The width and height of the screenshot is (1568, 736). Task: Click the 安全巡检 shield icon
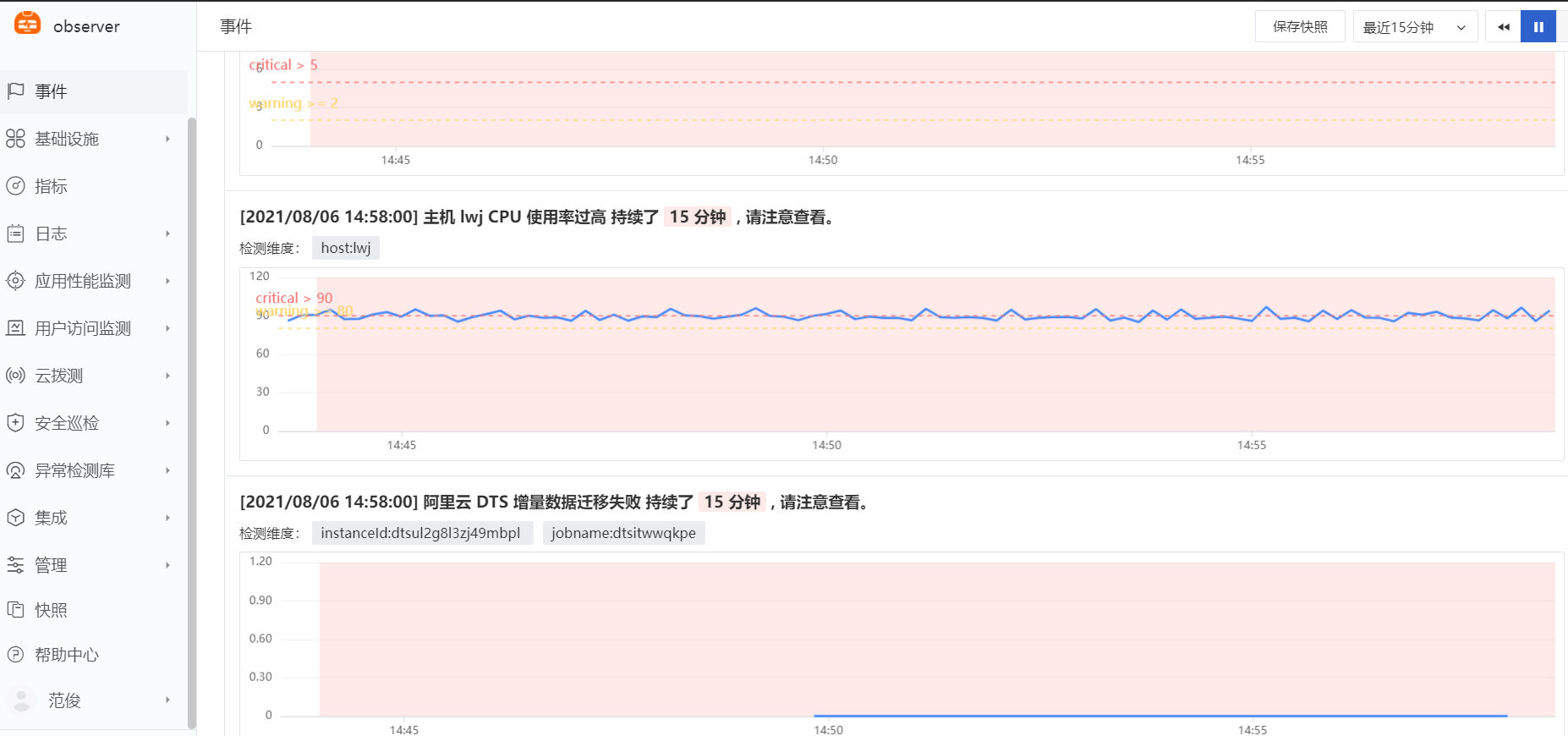coord(15,423)
